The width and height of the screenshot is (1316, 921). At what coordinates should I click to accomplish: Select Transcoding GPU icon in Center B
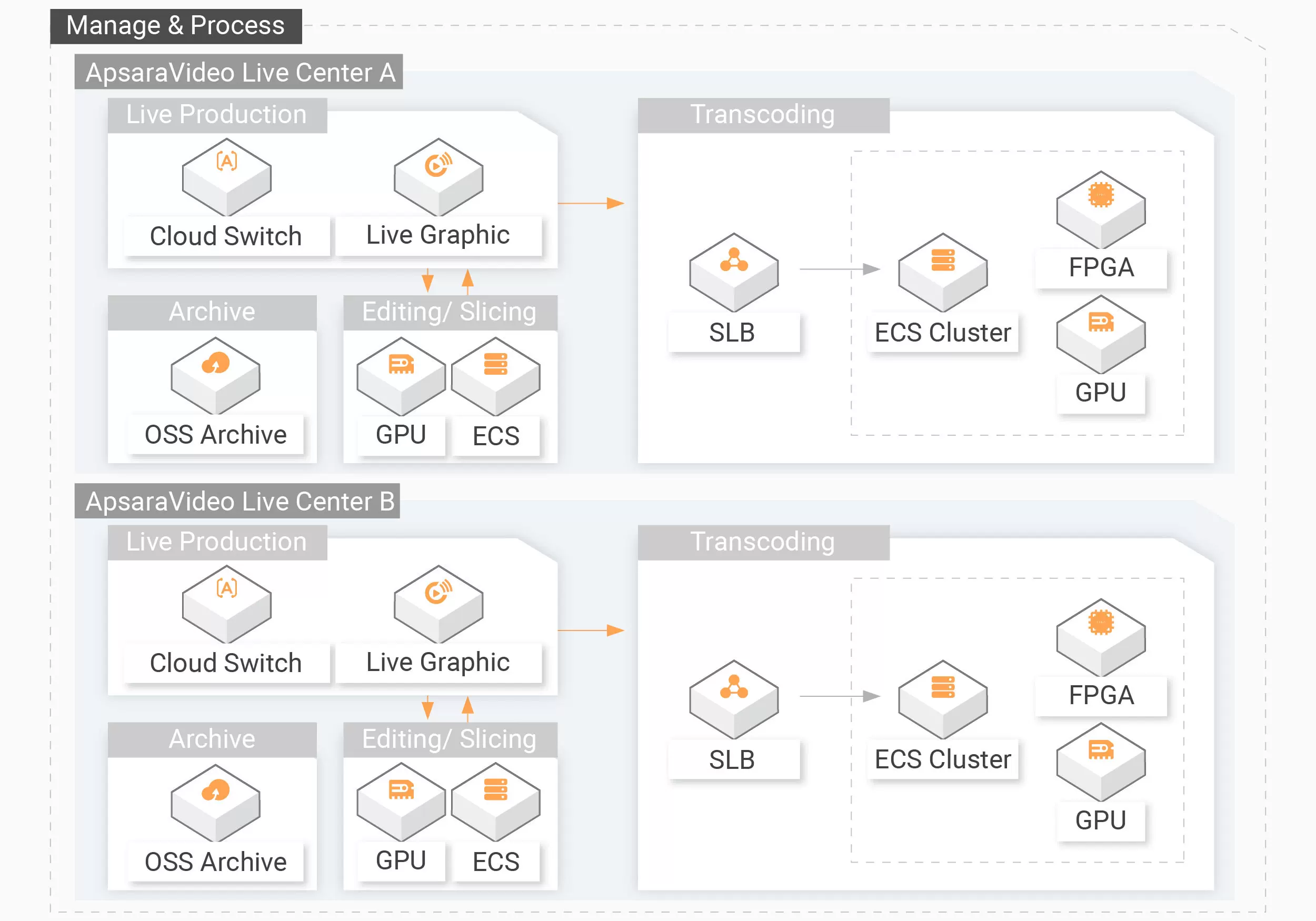[1101, 761]
